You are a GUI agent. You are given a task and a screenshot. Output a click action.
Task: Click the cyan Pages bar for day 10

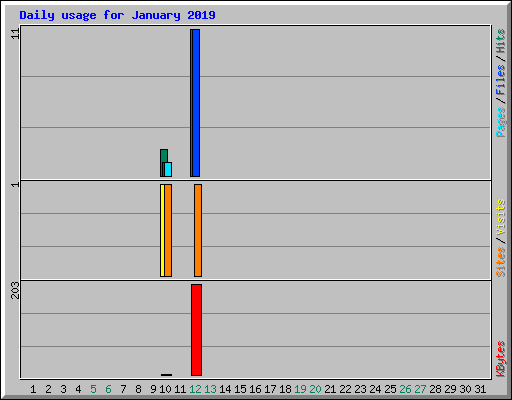click(168, 169)
